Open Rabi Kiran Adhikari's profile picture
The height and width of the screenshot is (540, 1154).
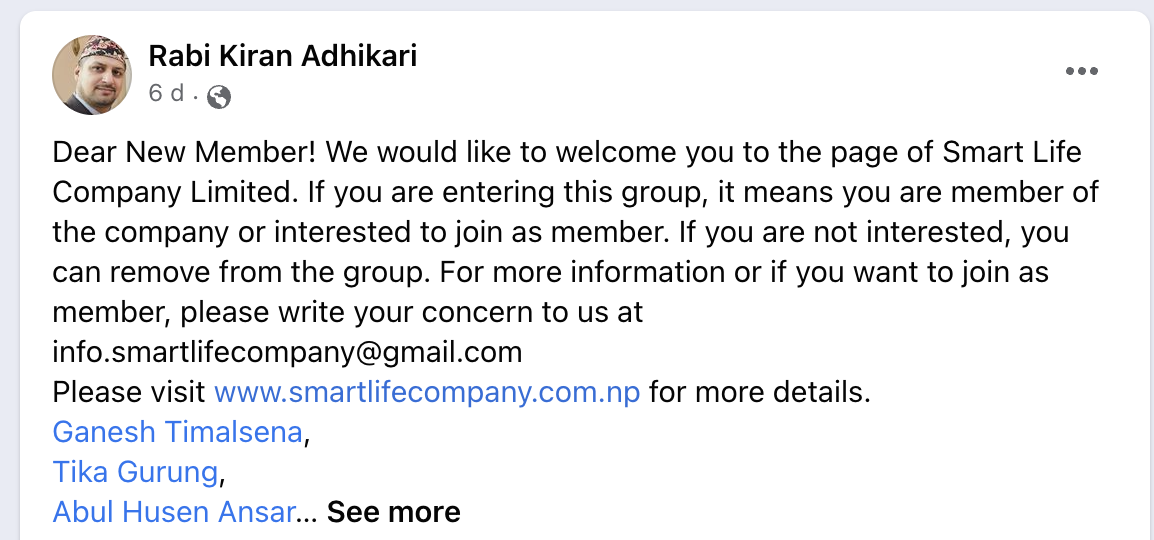(91, 75)
